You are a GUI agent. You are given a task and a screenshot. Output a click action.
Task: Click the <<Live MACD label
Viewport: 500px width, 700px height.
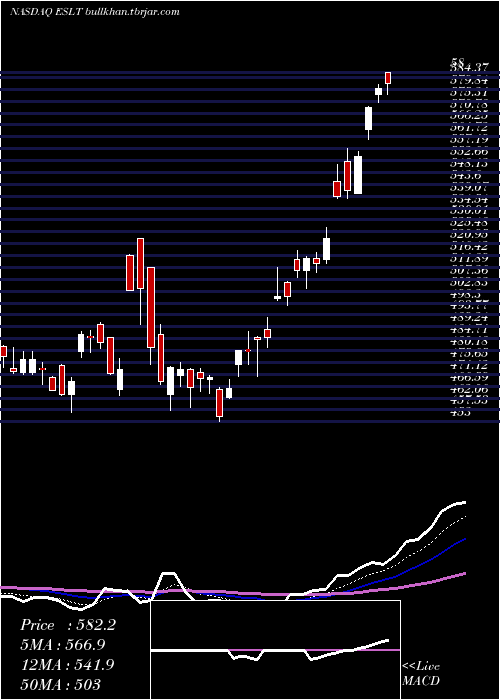(421, 674)
